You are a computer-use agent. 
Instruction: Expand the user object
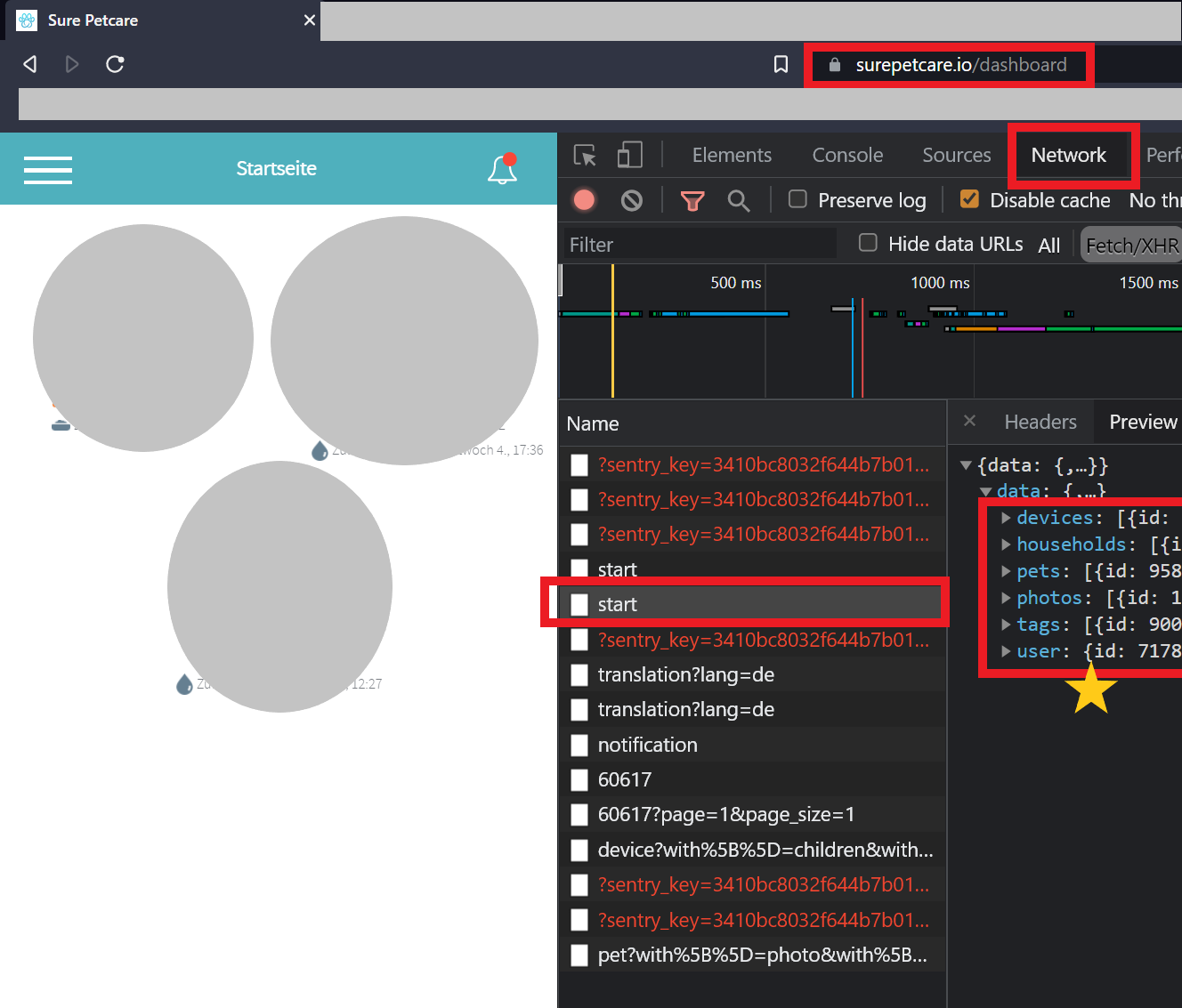(x=1006, y=651)
